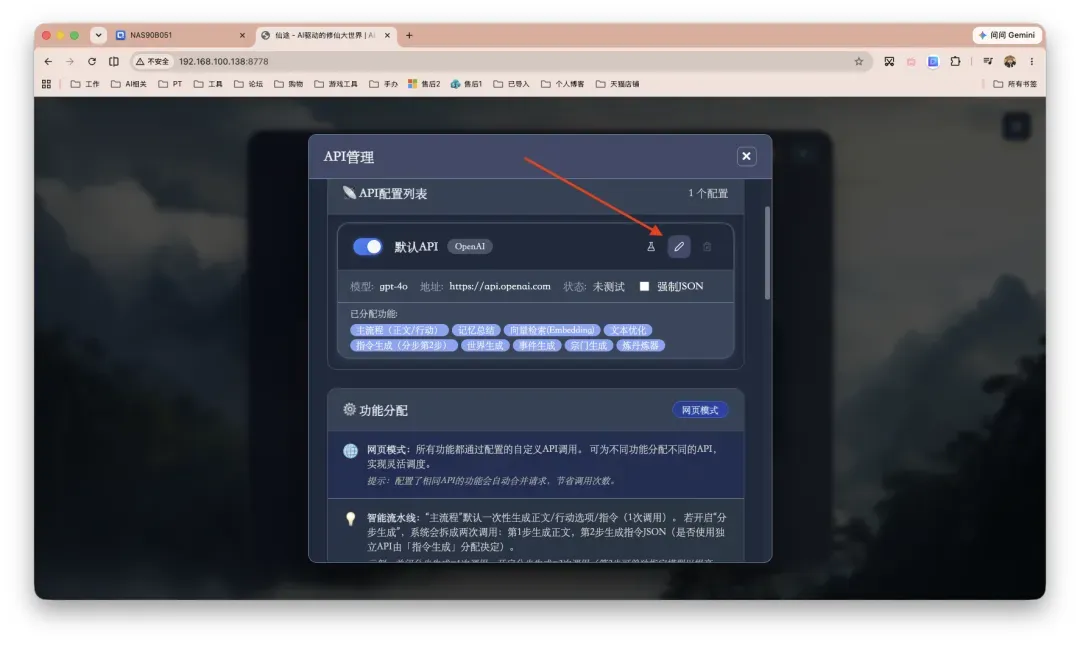Click the red extension icon in the toolbar
This screenshot has height=645, width=1080.
point(911,61)
